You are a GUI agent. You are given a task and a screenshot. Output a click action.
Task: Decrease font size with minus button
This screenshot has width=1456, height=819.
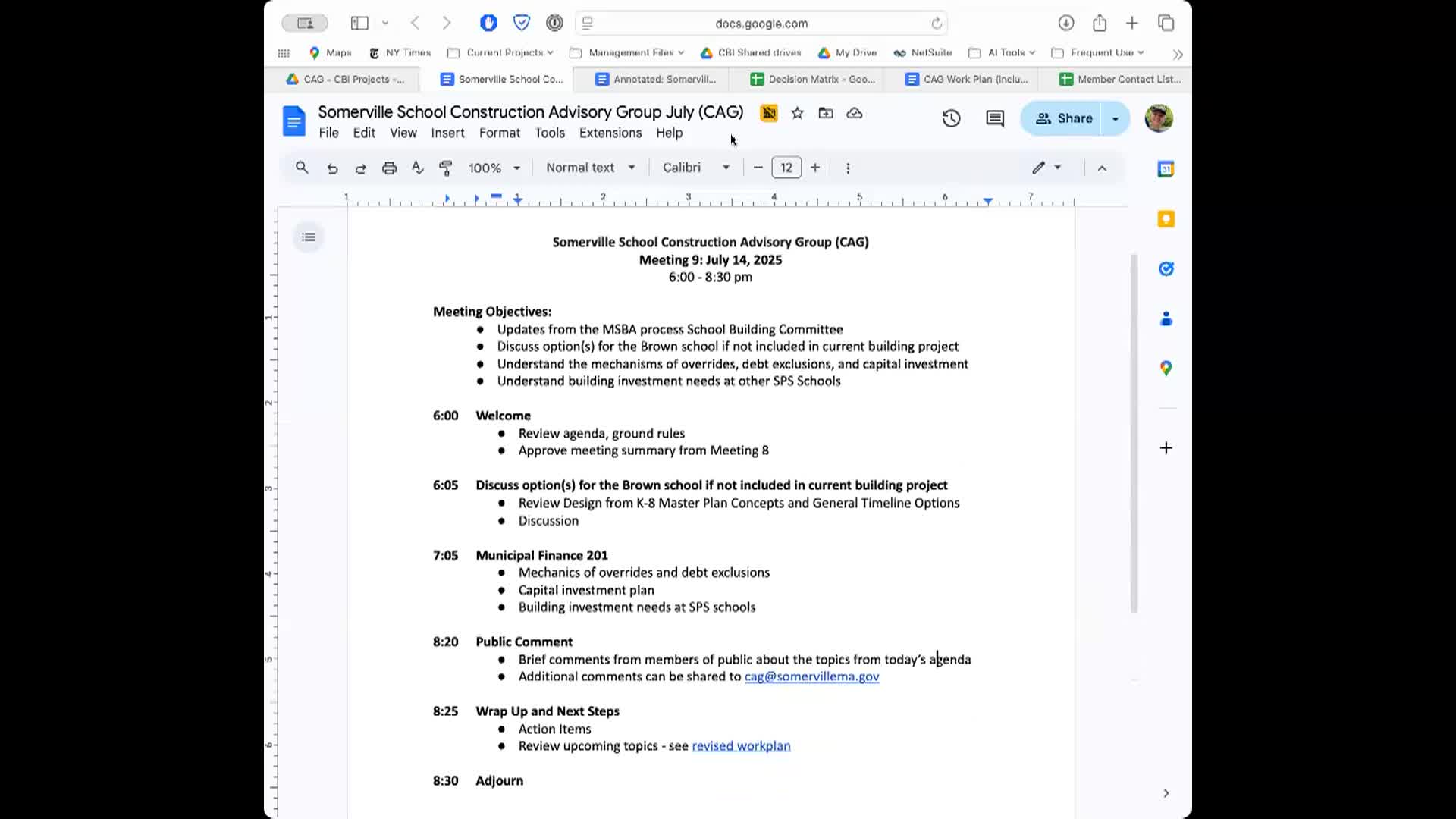(x=758, y=168)
